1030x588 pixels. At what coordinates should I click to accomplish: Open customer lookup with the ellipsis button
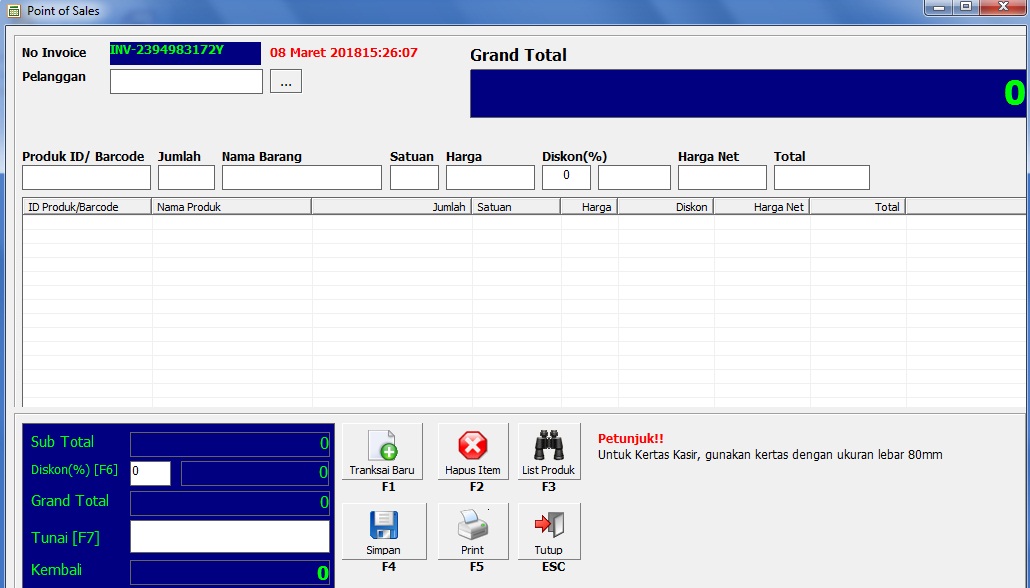[285, 81]
